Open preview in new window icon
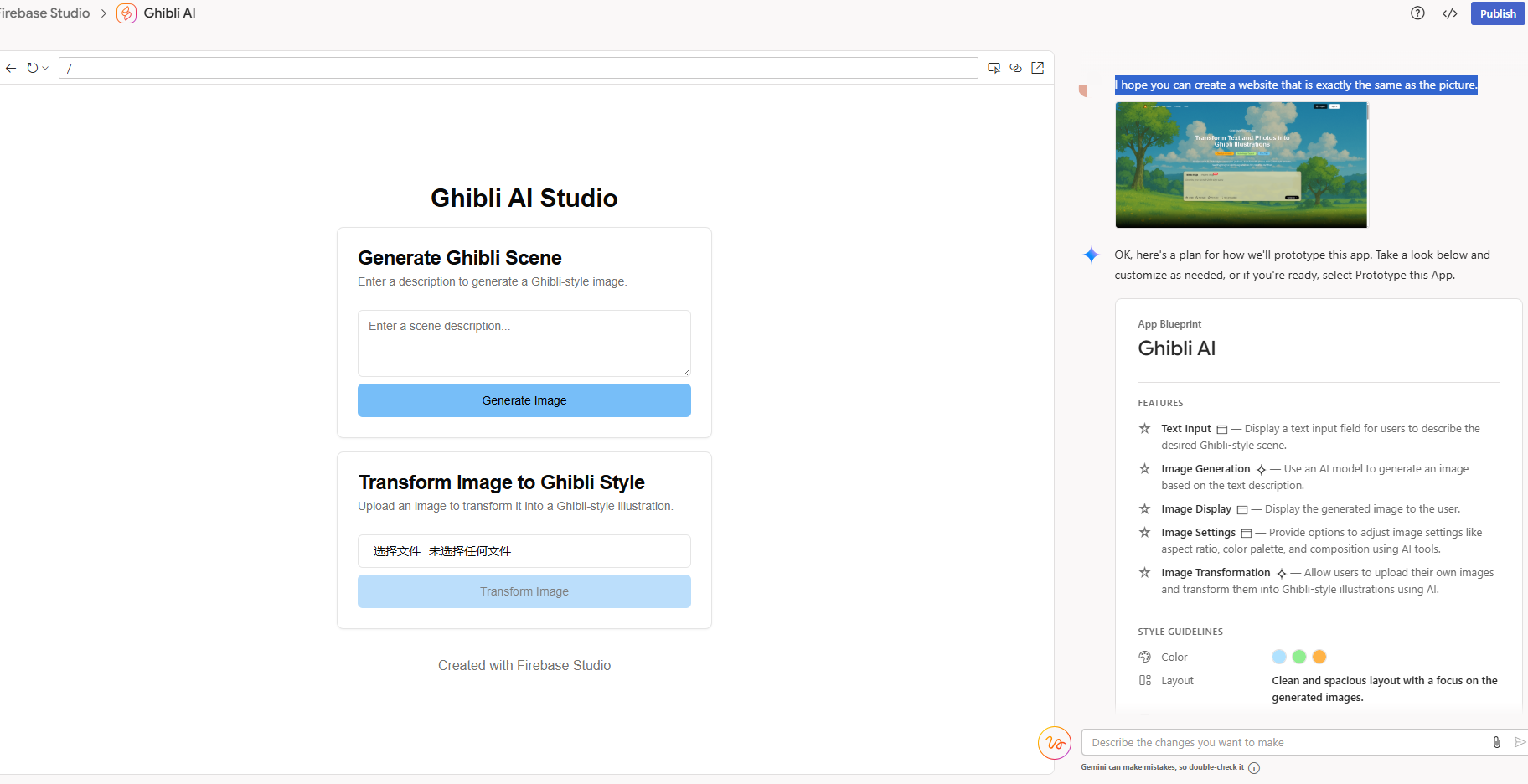 pyautogui.click(x=1038, y=68)
